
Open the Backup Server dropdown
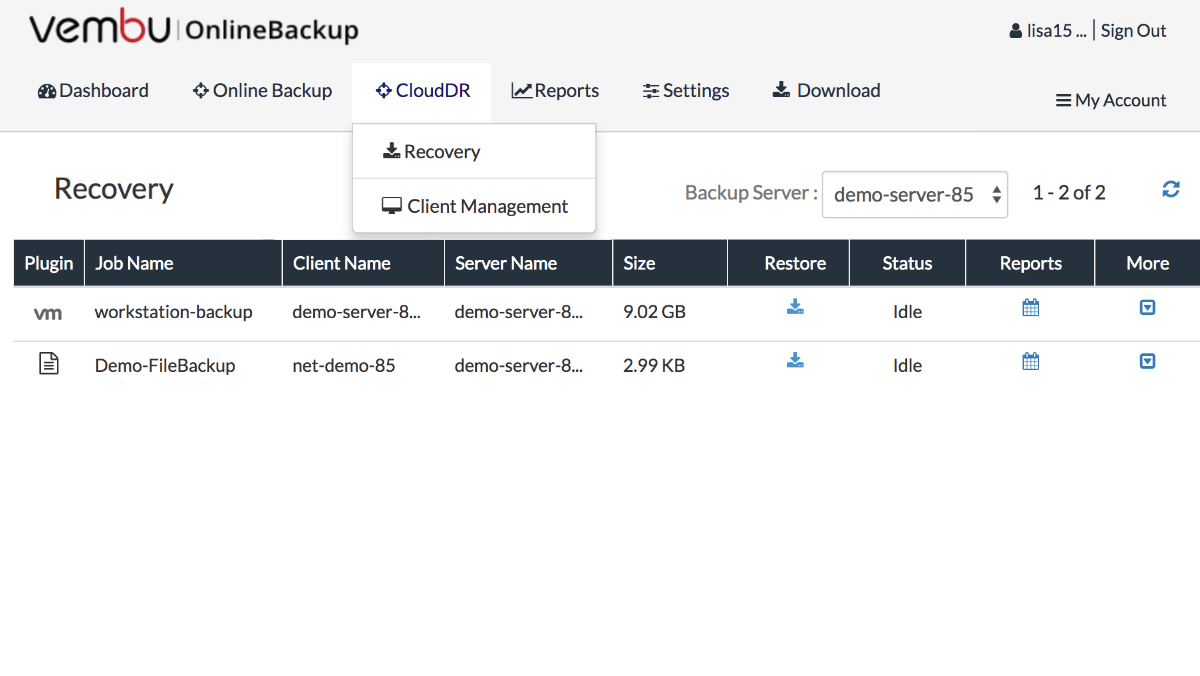[915, 194]
